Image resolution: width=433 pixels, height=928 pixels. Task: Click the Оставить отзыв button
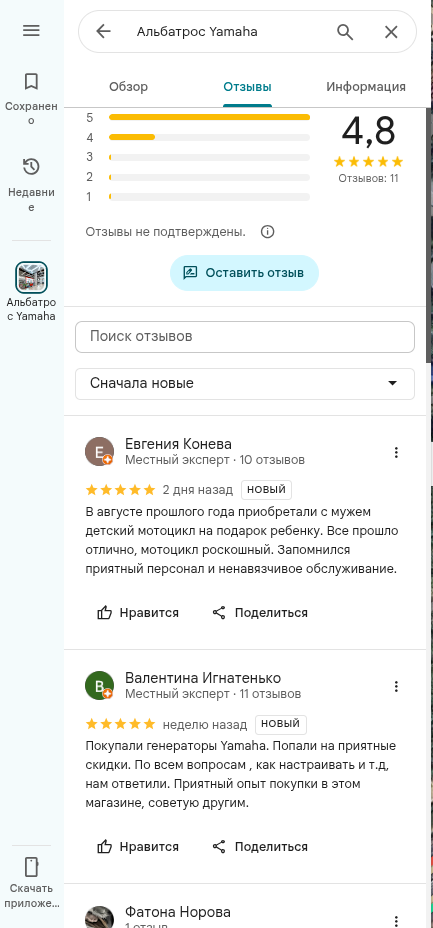[244, 273]
